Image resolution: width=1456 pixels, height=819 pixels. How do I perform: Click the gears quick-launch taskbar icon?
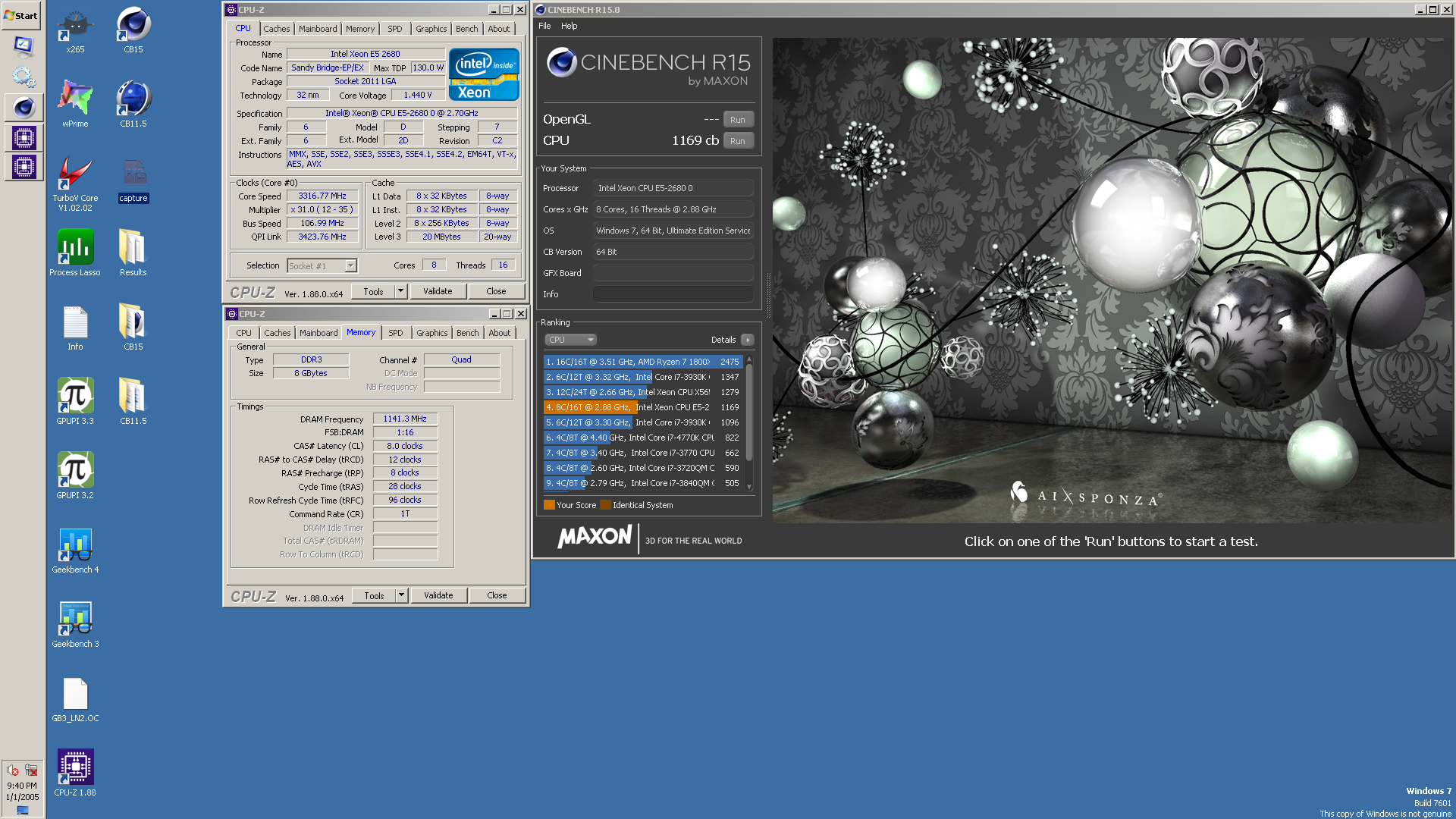24,77
